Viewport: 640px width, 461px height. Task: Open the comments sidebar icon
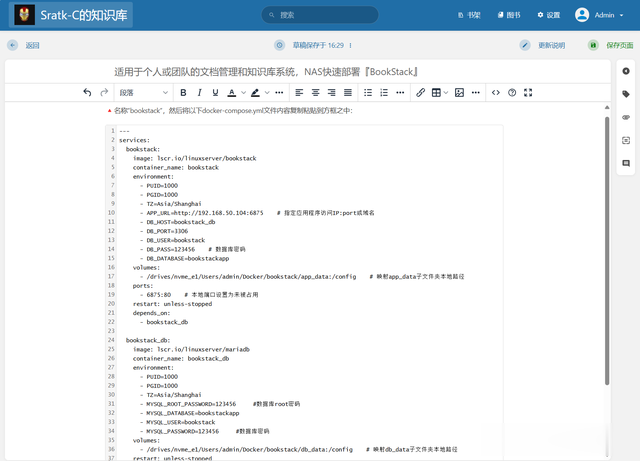pyautogui.click(x=626, y=163)
